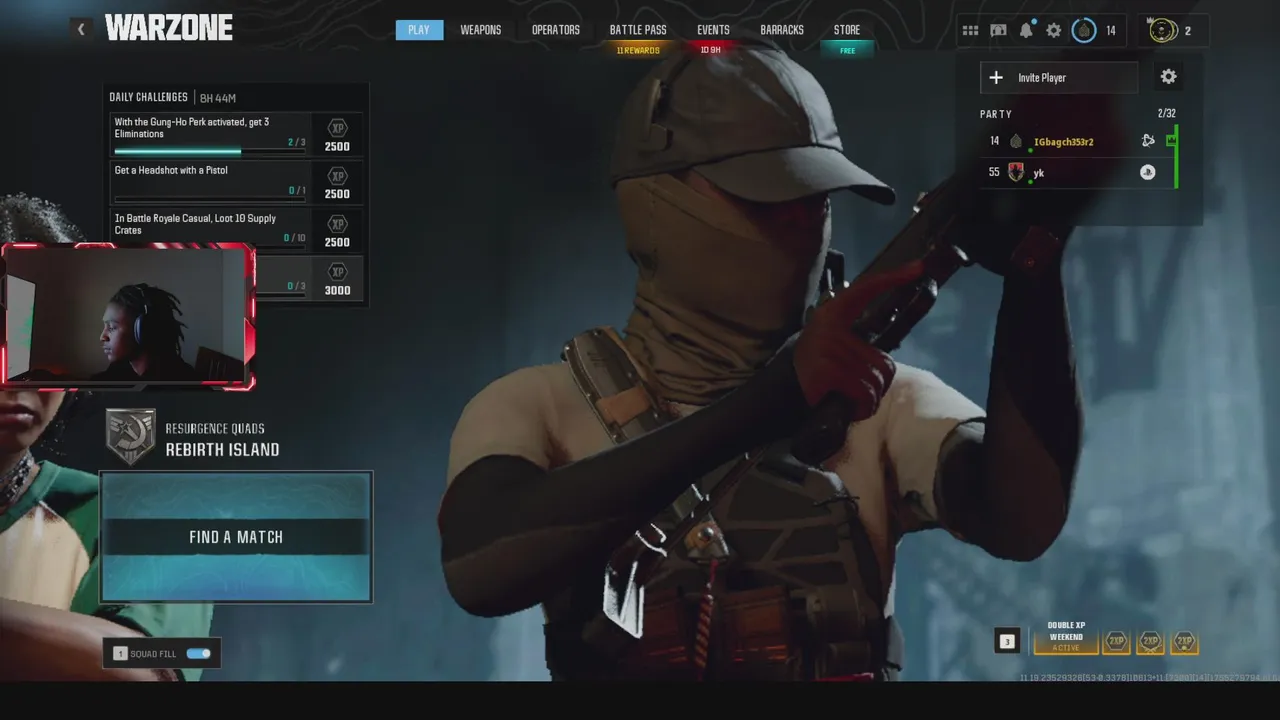Select the Gung-Ho Perk eliminations challenge
Image resolution: width=1280 pixels, height=720 pixels.
pyautogui.click(x=236, y=134)
